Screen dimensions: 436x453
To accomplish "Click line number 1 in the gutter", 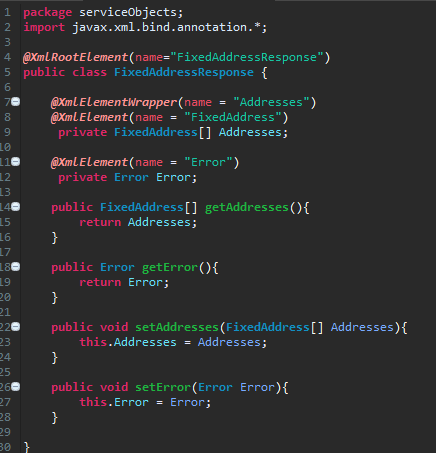I will [7, 12].
